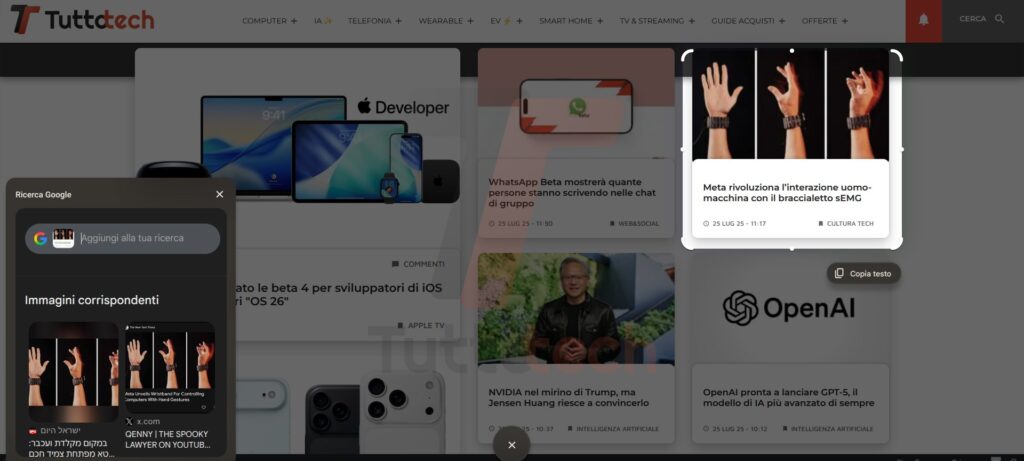Expand the OFFERTE menu
Screen dimensions: 1024x461
(x=825, y=21)
